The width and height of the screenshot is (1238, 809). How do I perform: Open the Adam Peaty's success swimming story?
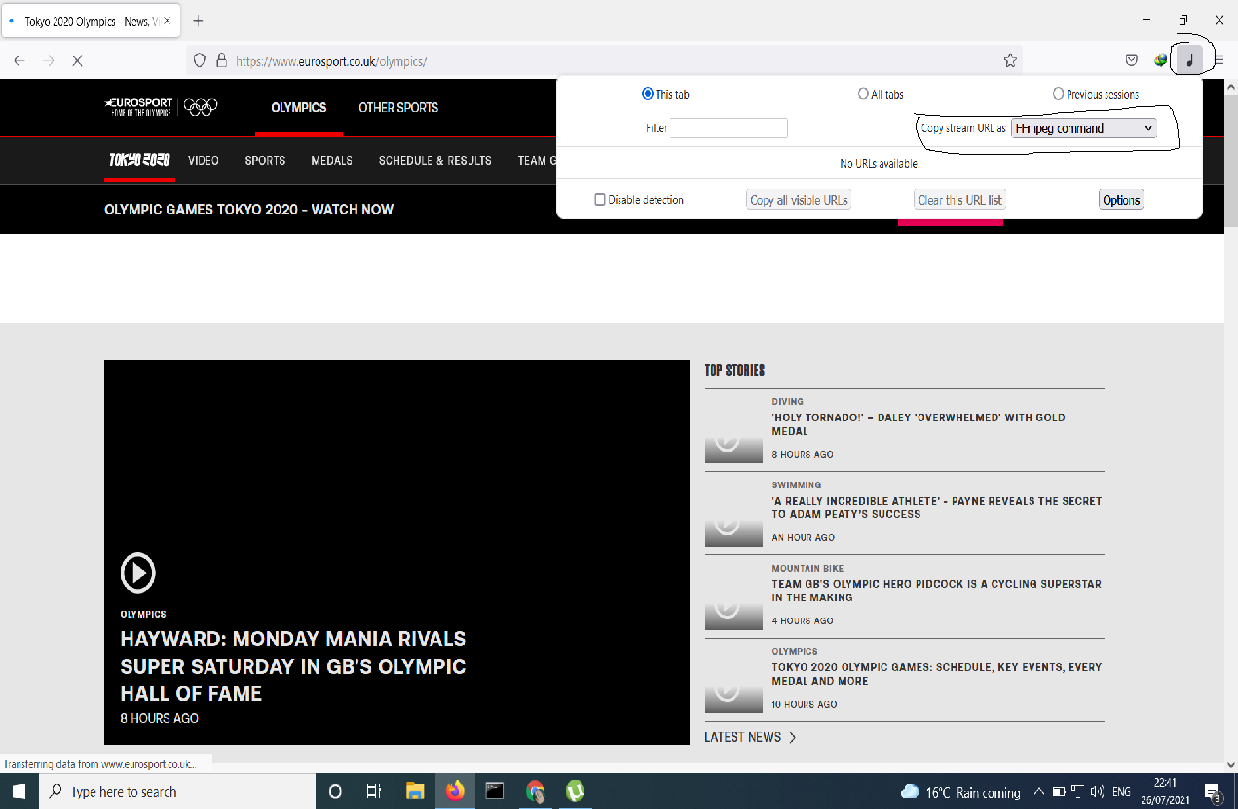click(x=936, y=507)
